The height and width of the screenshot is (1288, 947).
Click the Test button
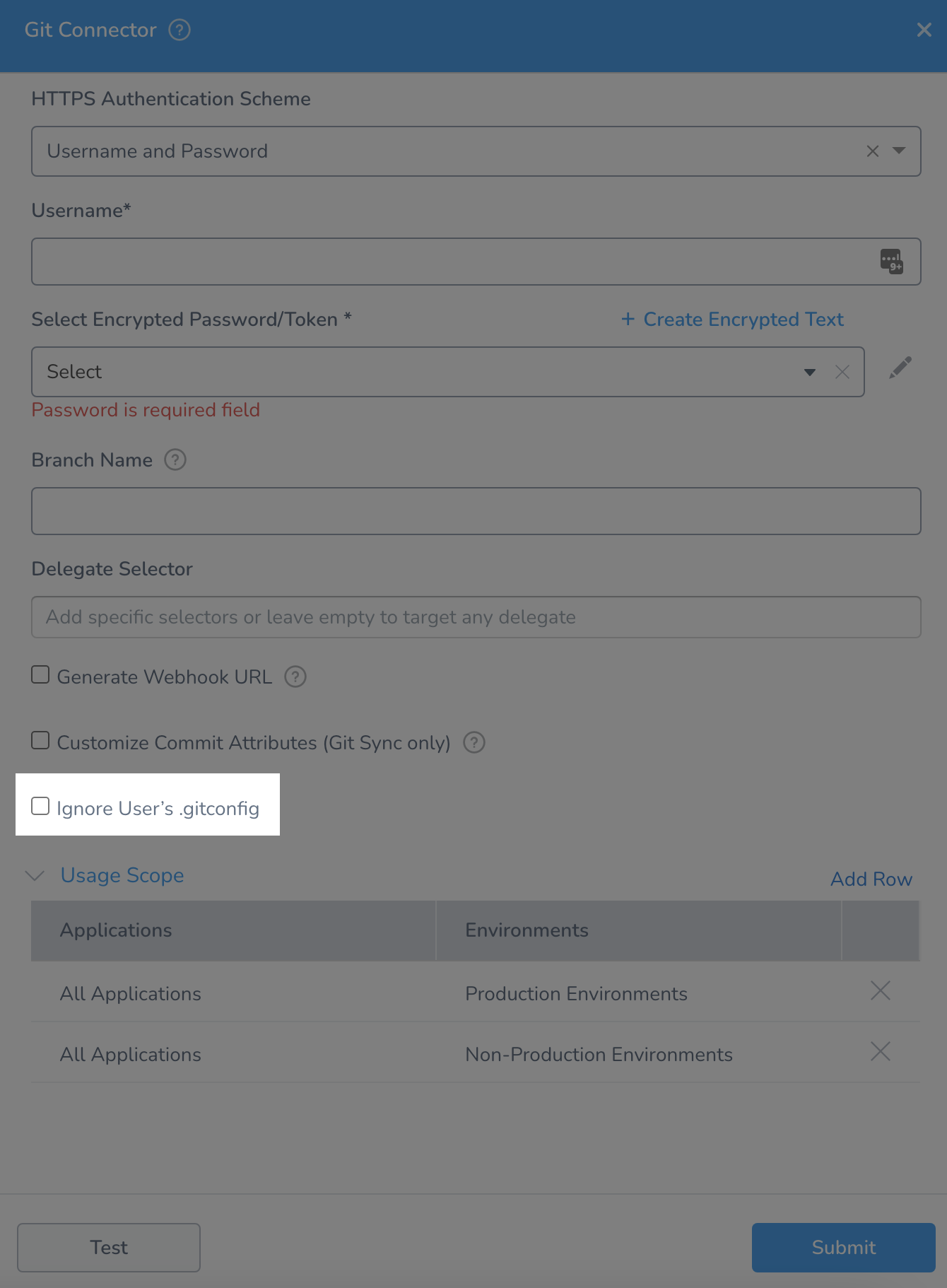[109, 1248]
